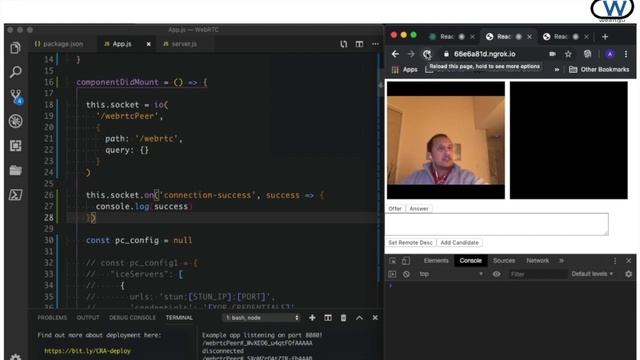Open the Chrome extension icon

(x=587, y=54)
